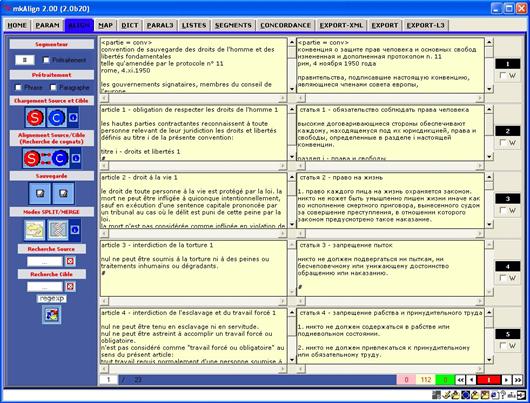Switch to the EXPORT-XML tab
This screenshot has width=530, height=403.
tap(341, 25)
